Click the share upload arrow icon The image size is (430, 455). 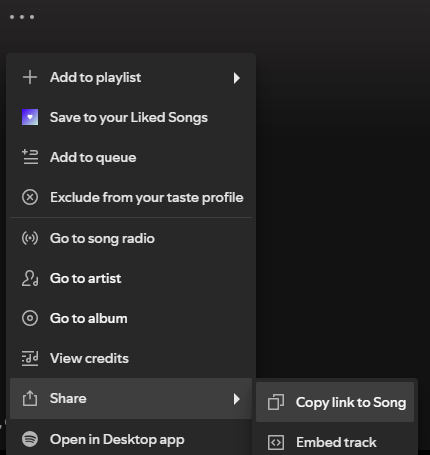[x=30, y=398]
